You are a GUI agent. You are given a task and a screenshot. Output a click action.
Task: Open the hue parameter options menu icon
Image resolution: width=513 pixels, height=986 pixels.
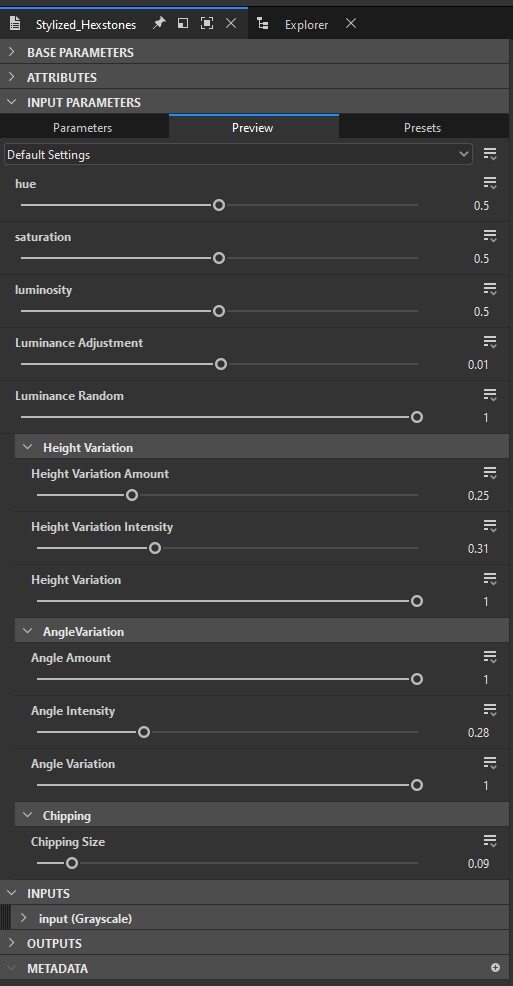[490, 184]
